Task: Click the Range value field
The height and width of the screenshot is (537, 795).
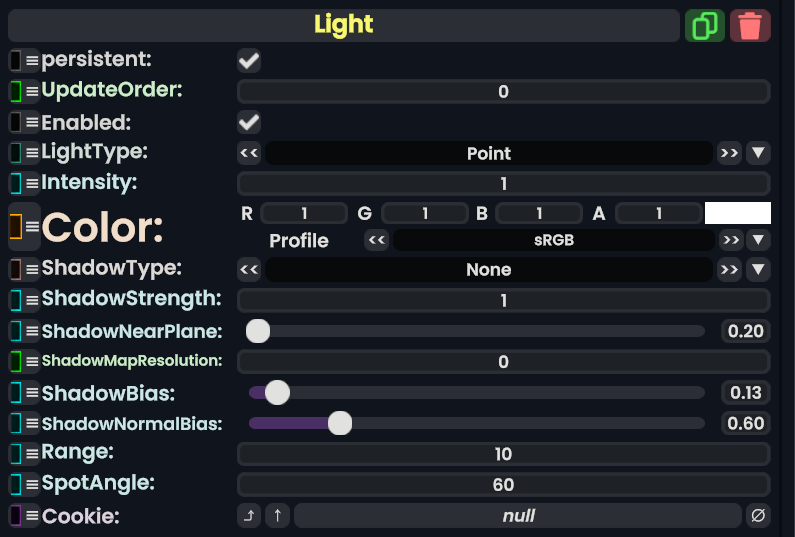Action: pyautogui.click(x=503, y=454)
